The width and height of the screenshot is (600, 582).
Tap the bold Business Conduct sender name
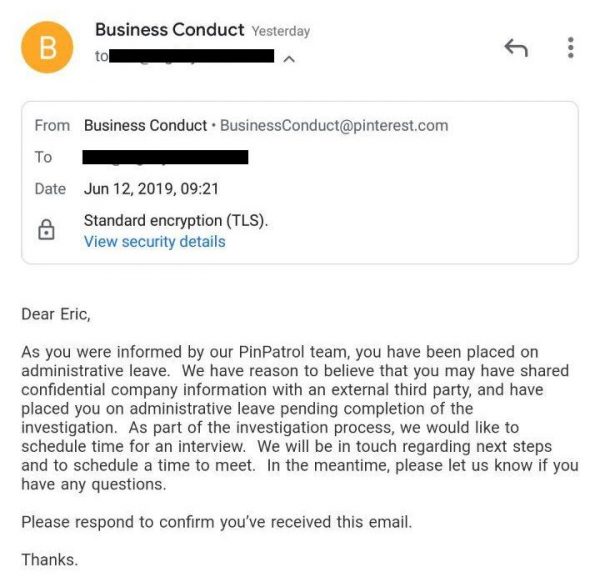click(169, 30)
